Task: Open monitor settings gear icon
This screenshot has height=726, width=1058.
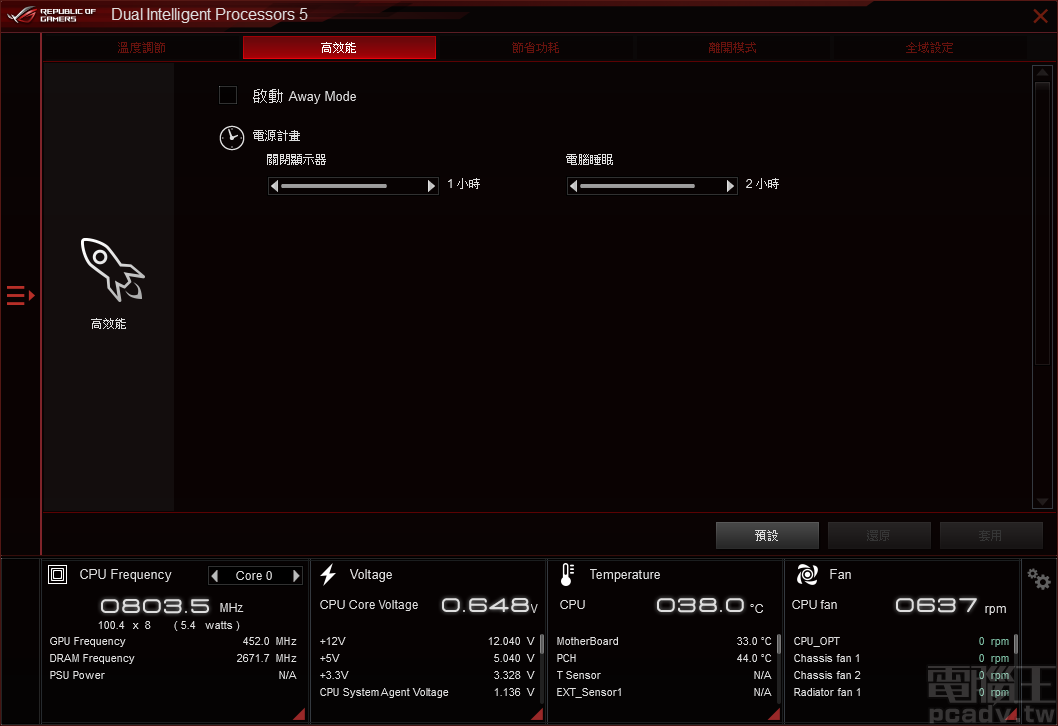Action: [1038, 578]
